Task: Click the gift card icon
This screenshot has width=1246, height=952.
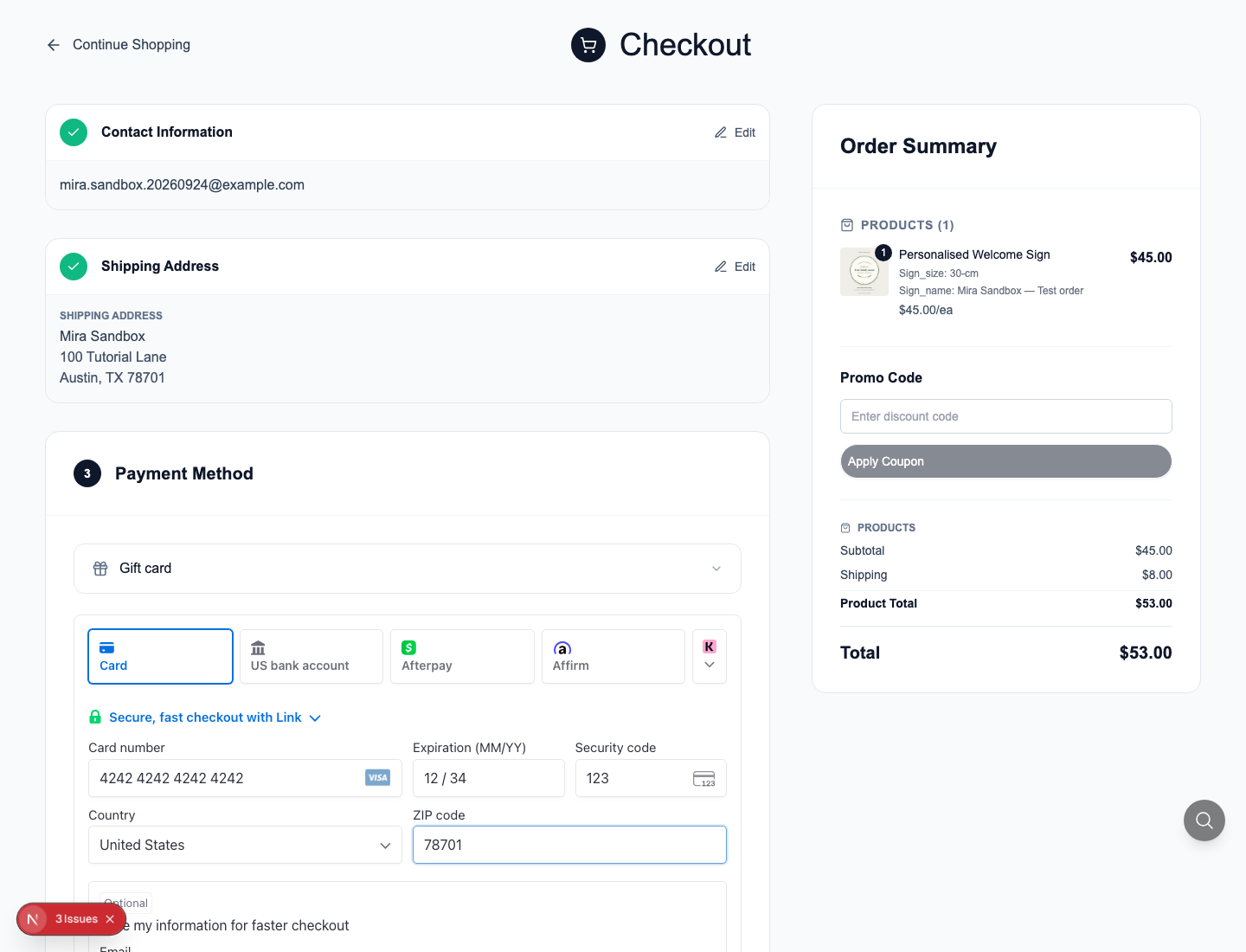Action: (100, 569)
